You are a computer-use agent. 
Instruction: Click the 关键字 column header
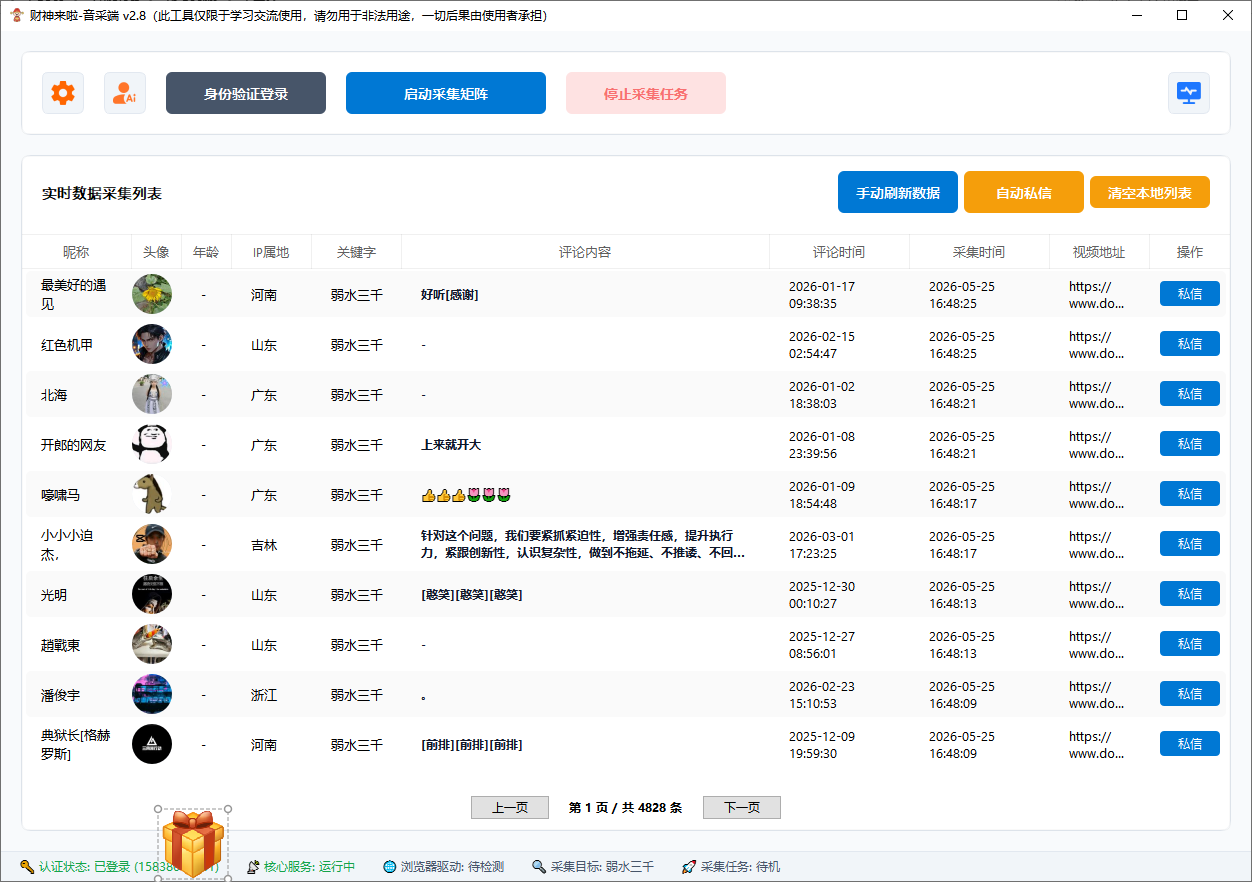click(x=356, y=252)
